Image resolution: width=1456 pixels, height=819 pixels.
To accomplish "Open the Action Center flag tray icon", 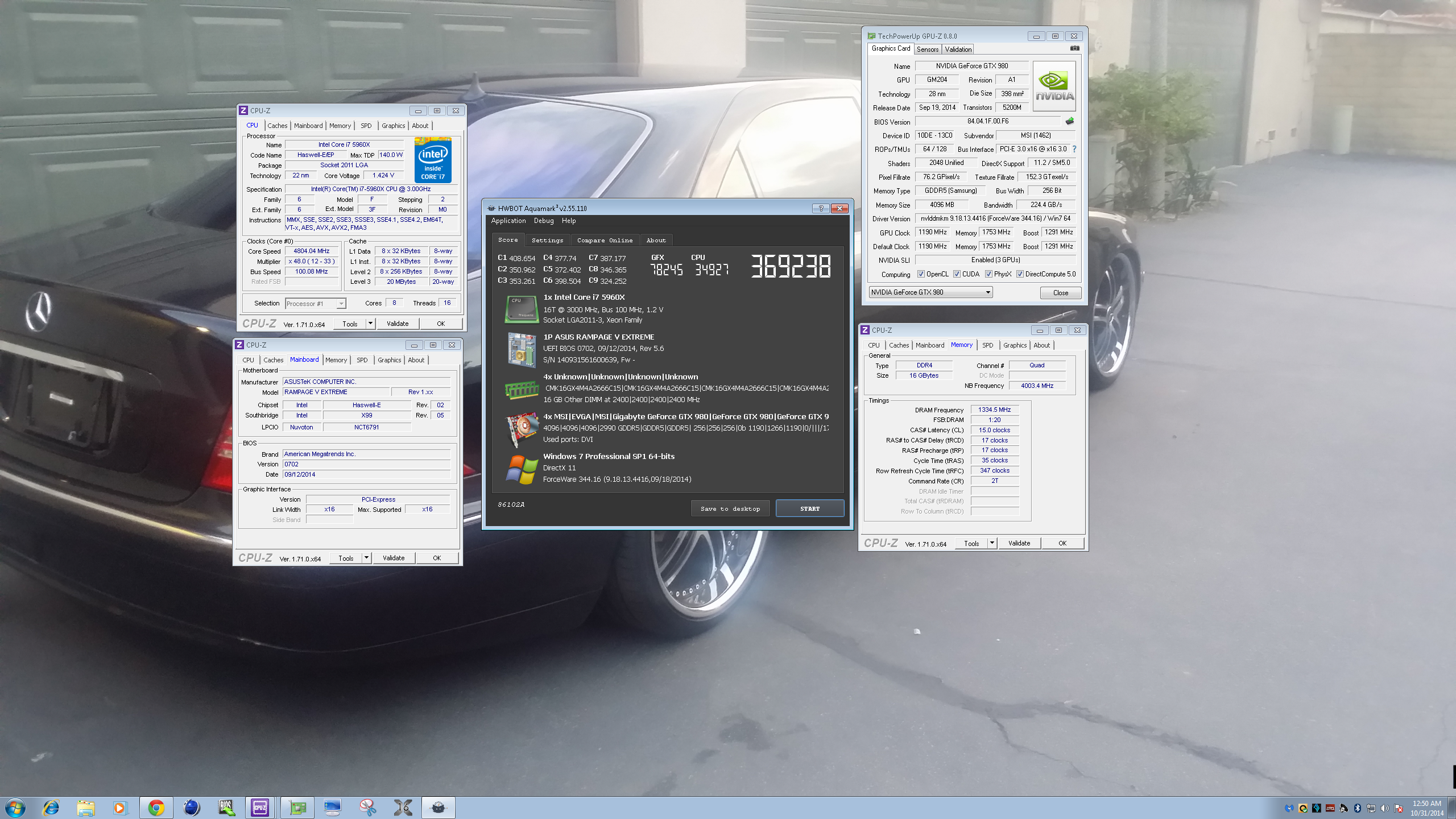I will (x=1399, y=808).
